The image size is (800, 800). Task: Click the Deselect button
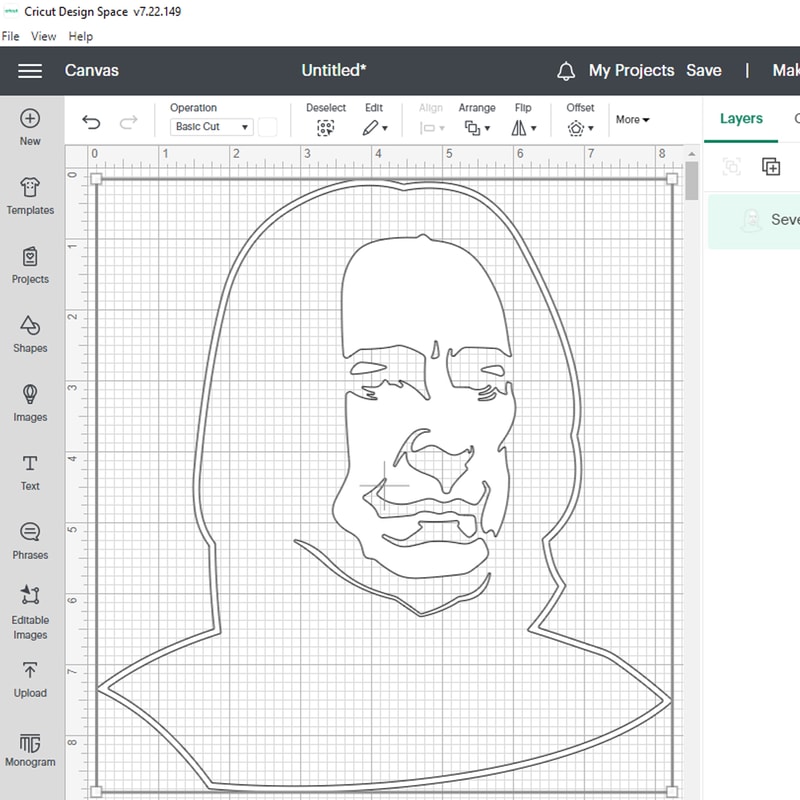(325, 127)
